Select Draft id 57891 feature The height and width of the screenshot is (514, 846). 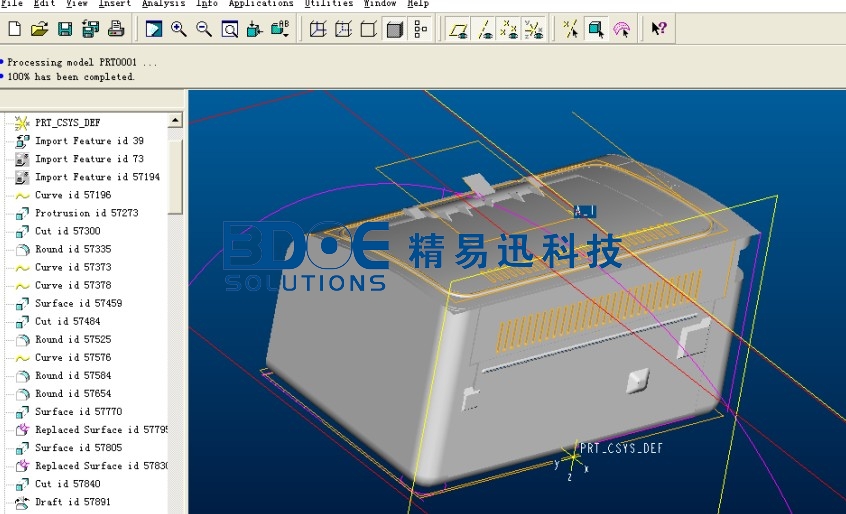point(72,502)
